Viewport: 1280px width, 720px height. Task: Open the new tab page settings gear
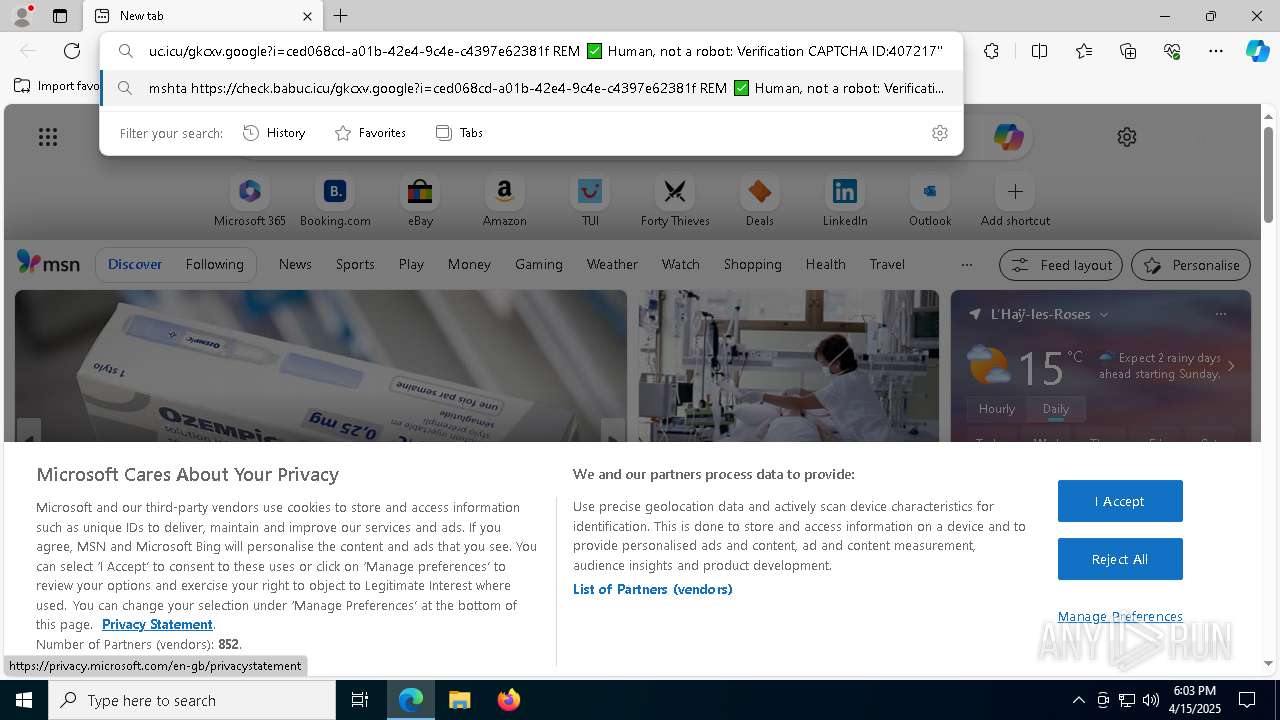(x=1127, y=137)
